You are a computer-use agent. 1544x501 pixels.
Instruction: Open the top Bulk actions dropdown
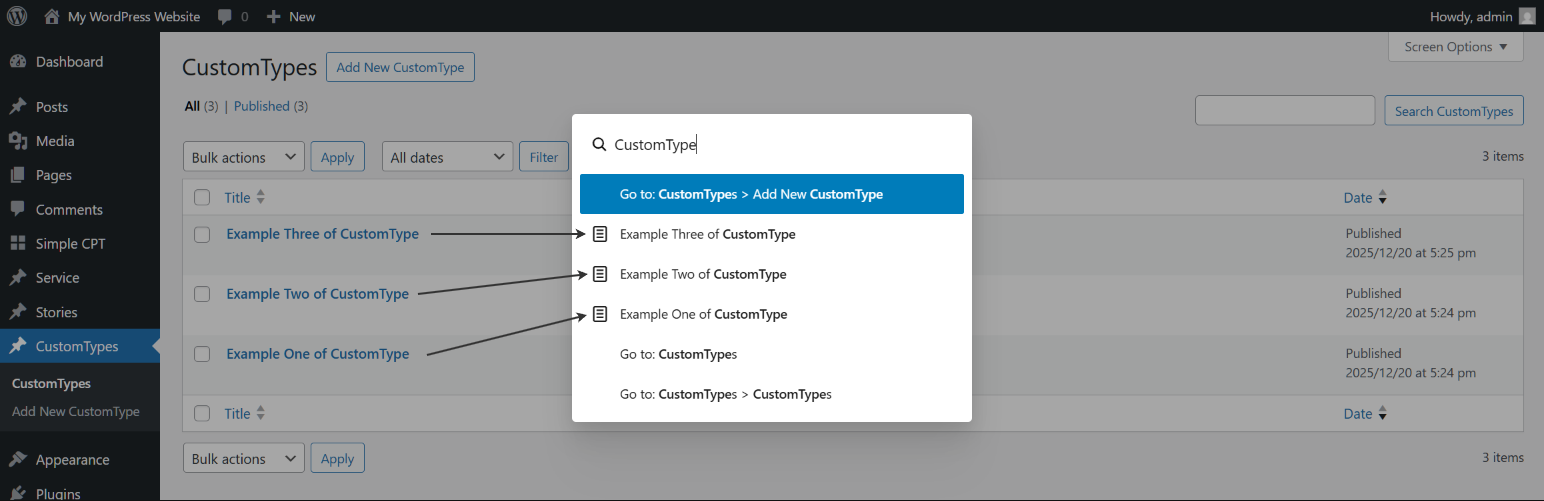click(244, 157)
